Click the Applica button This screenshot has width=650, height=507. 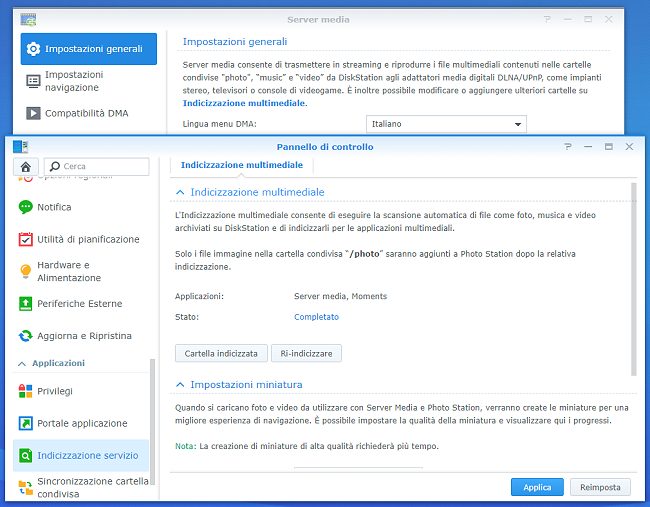537,487
